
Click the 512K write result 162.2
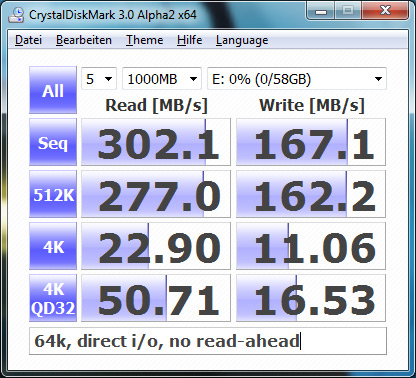(x=311, y=194)
